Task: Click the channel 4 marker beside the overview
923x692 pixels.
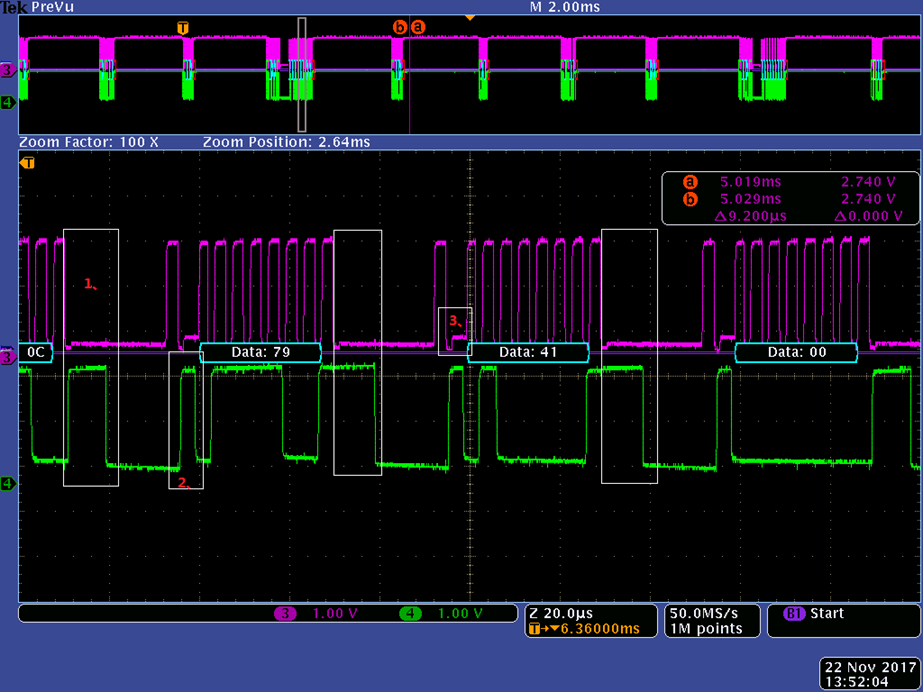Action: (7, 103)
